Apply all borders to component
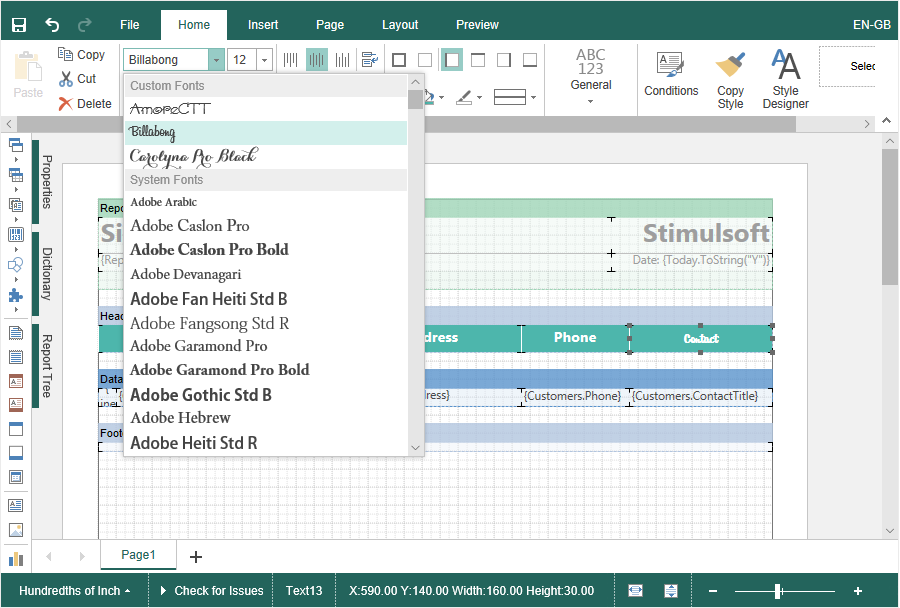 399,60
